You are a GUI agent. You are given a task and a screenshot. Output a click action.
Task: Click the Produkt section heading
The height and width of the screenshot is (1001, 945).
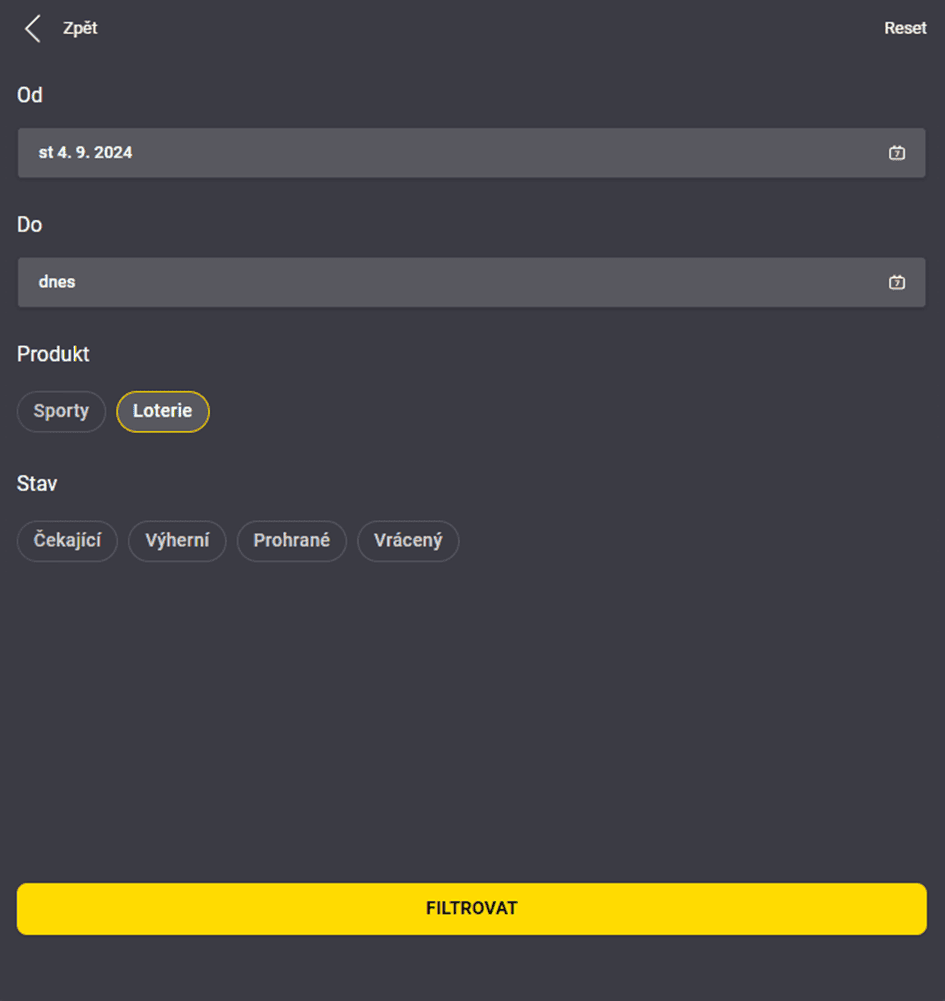point(53,354)
